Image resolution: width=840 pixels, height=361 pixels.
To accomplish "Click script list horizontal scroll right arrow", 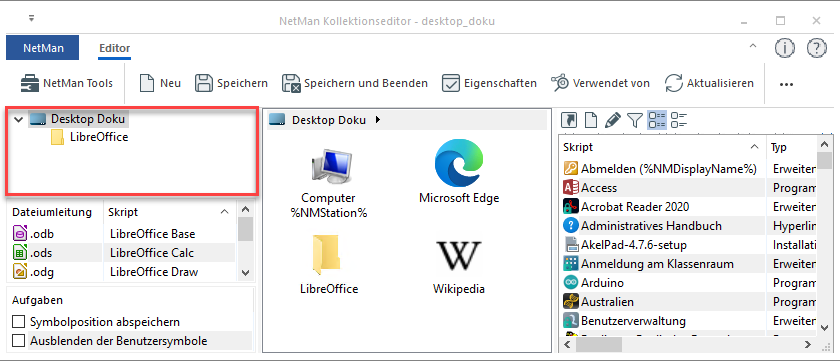I will point(809,344).
